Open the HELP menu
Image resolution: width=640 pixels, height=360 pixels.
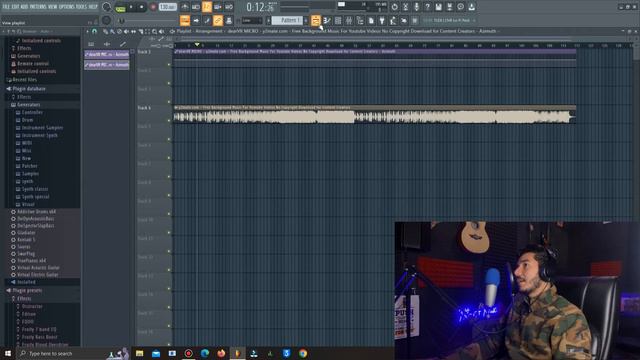point(93,7)
